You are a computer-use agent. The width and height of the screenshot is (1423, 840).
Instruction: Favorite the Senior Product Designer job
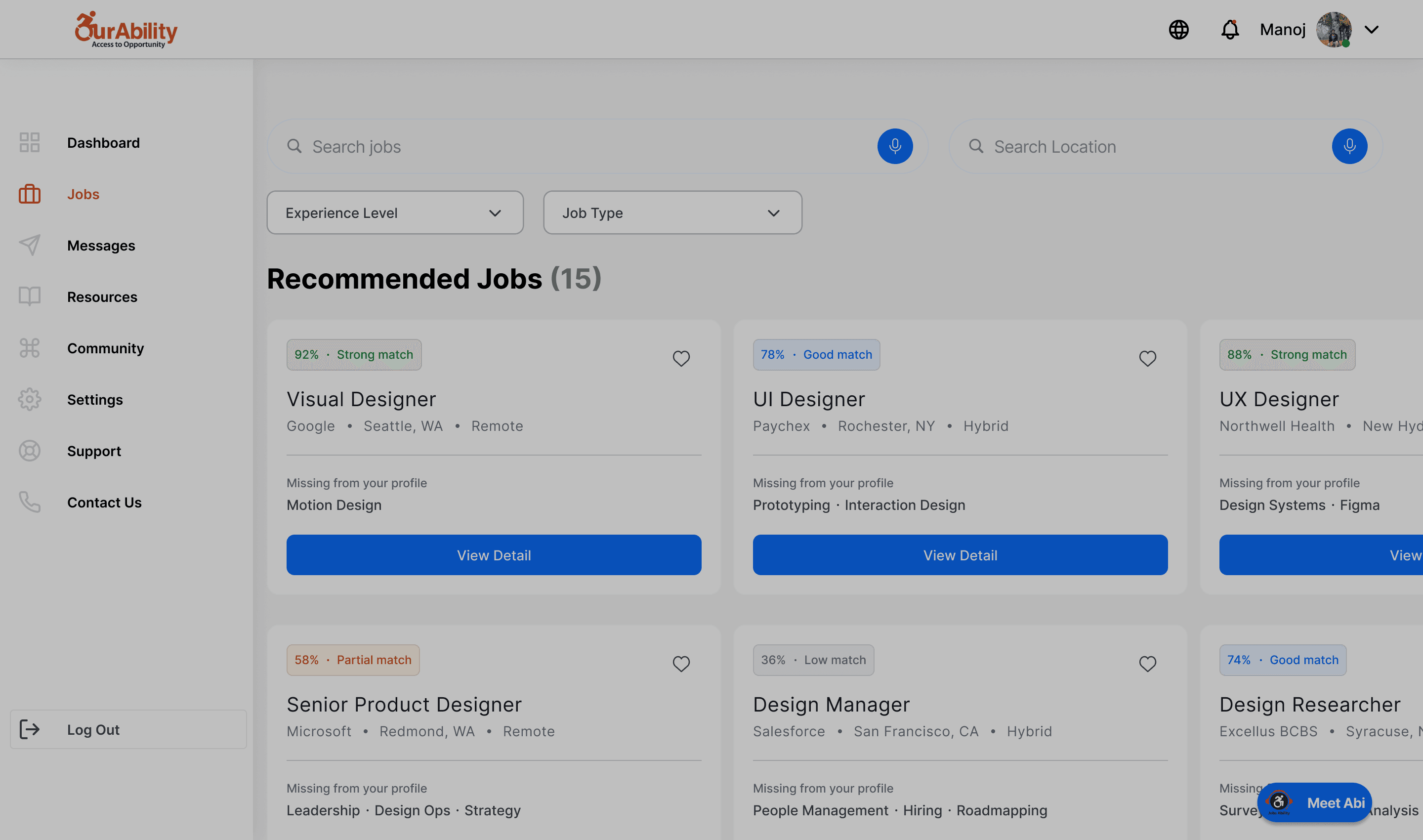click(681, 664)
